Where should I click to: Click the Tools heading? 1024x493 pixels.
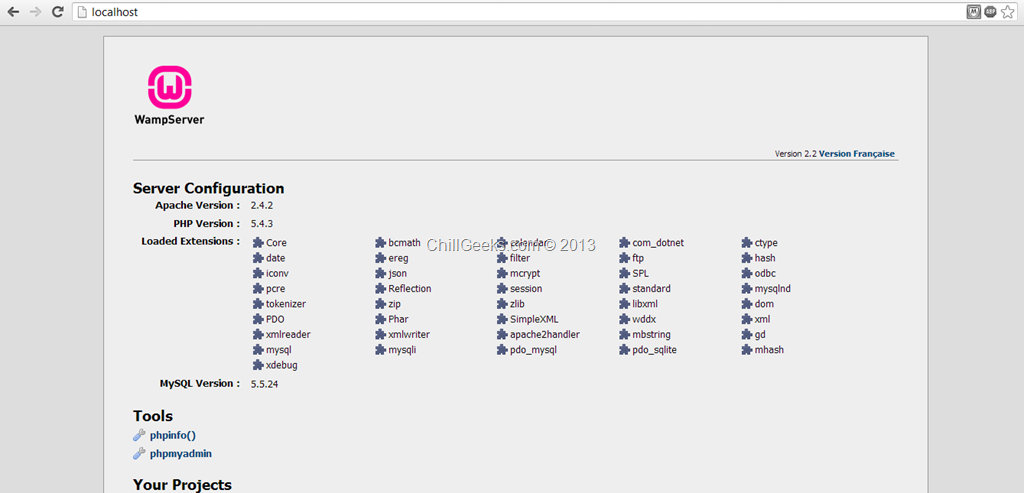click(x=153, y=416)
